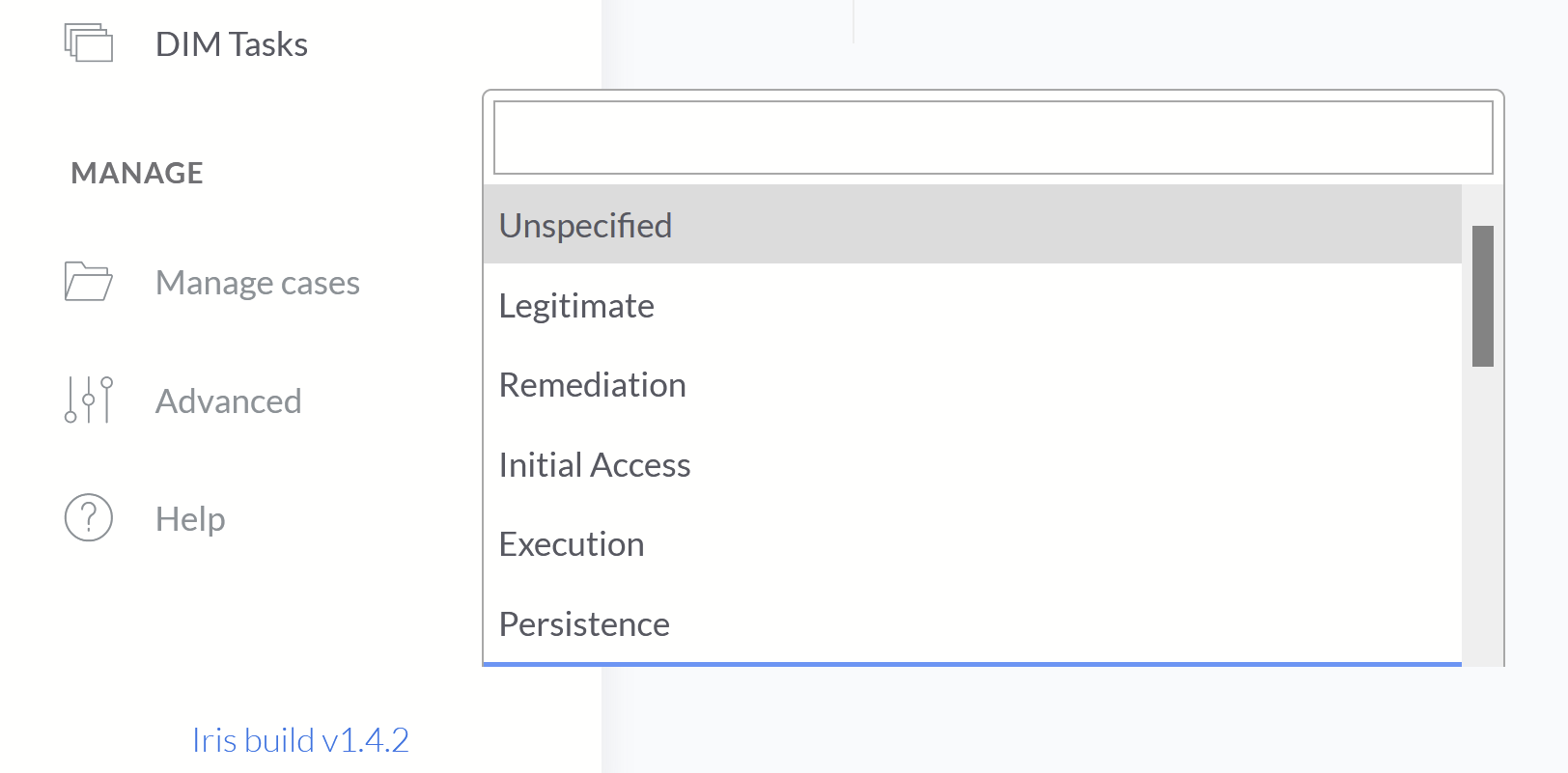1568x773 pixels.
Task: Click the scrollbar track below the thumb
Action: point(1479,502)
